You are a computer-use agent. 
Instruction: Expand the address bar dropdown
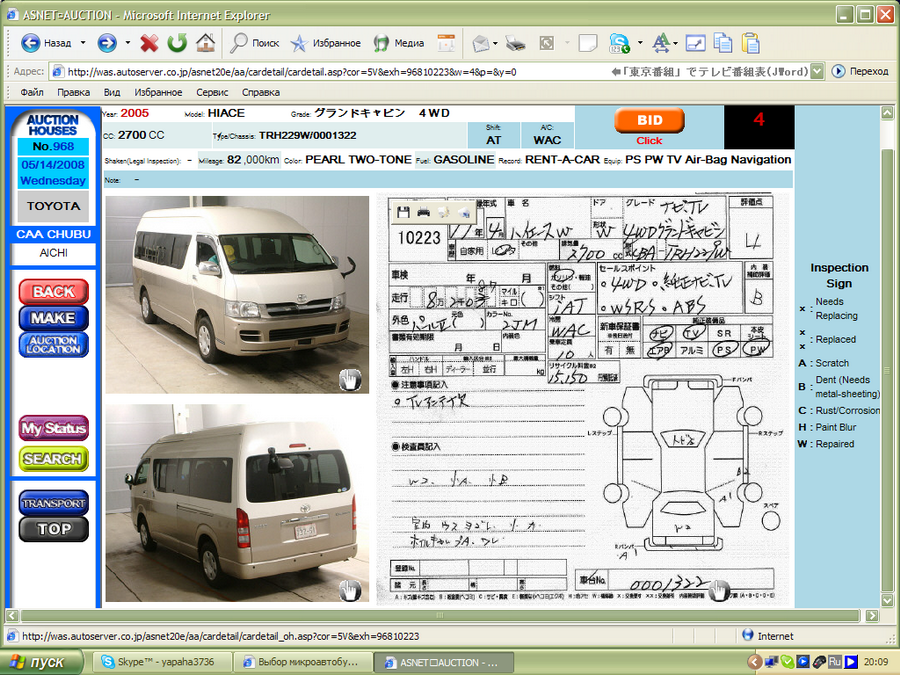coord(817,72)
